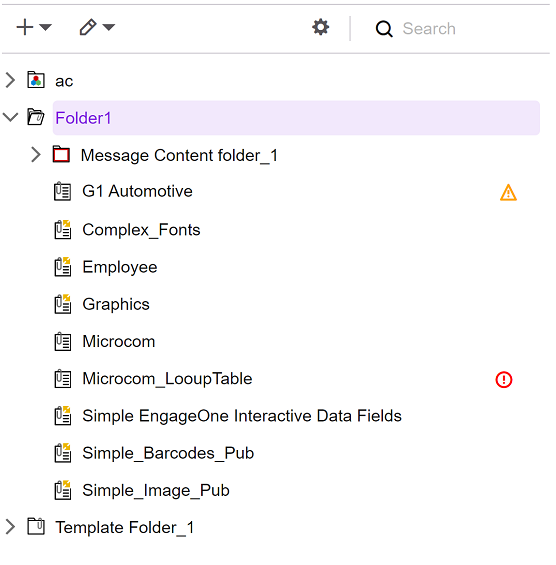
Task: Click the G1 Automotive document icon
Action: (x=63, y=192)
